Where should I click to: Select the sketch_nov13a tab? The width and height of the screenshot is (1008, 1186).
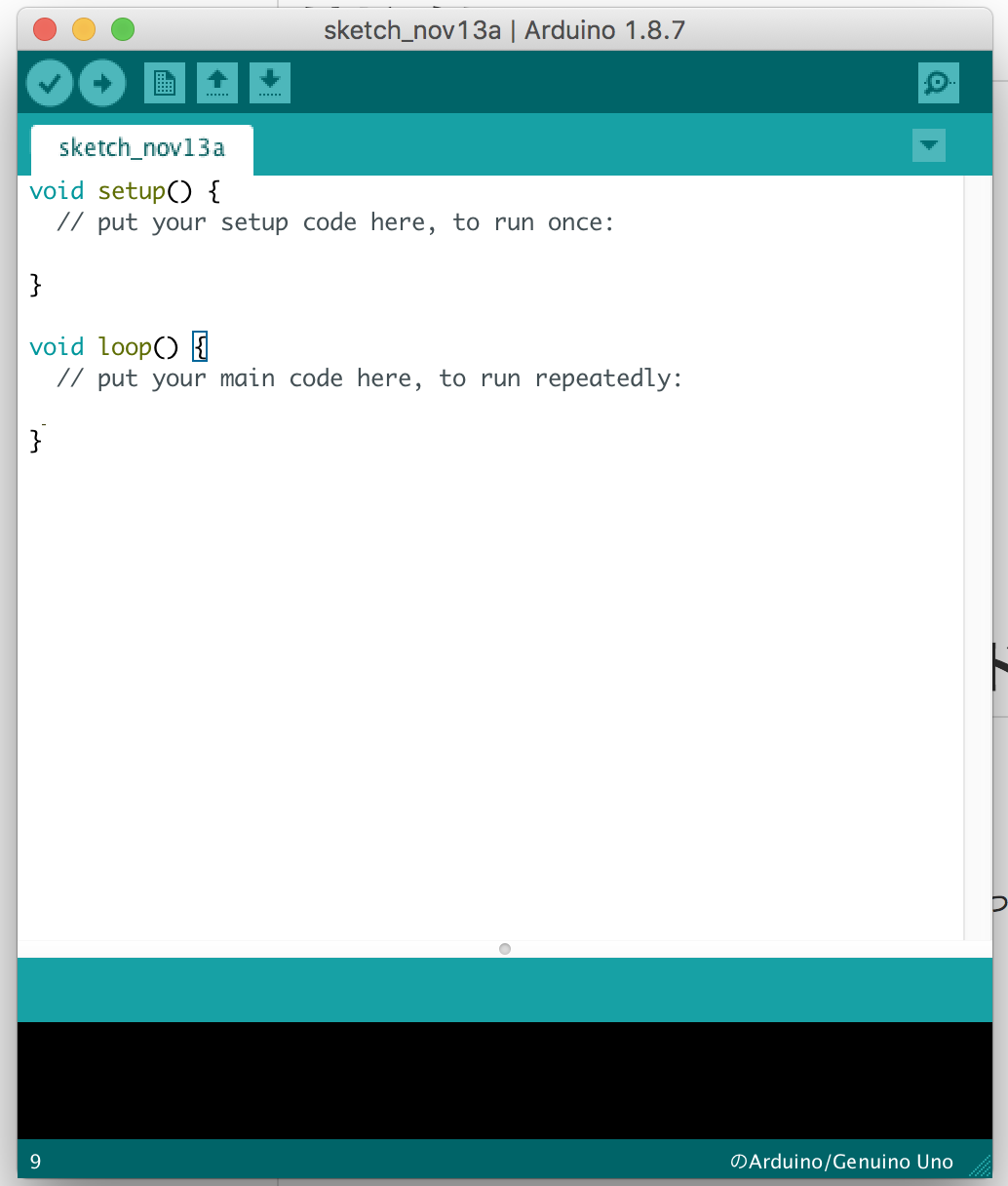pyautogui.click(x=141, y=148)
